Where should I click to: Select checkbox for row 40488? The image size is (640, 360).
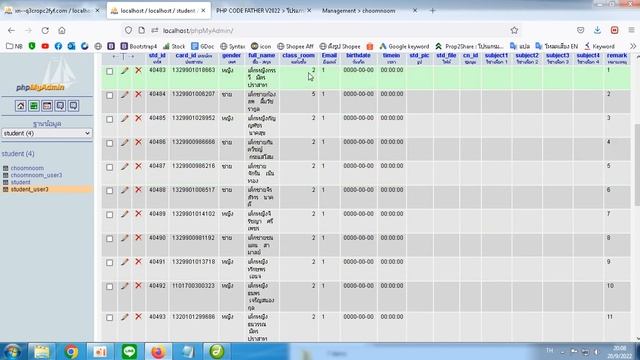tap(109, 191)
